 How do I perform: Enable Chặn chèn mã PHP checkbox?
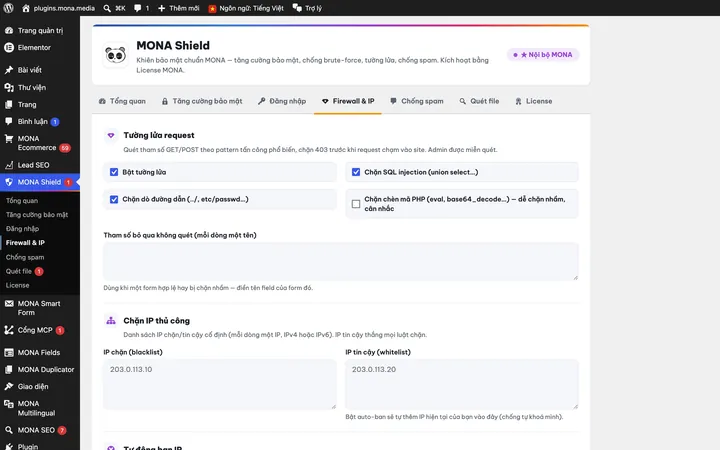pyautogui.click(x=356, y=204)
